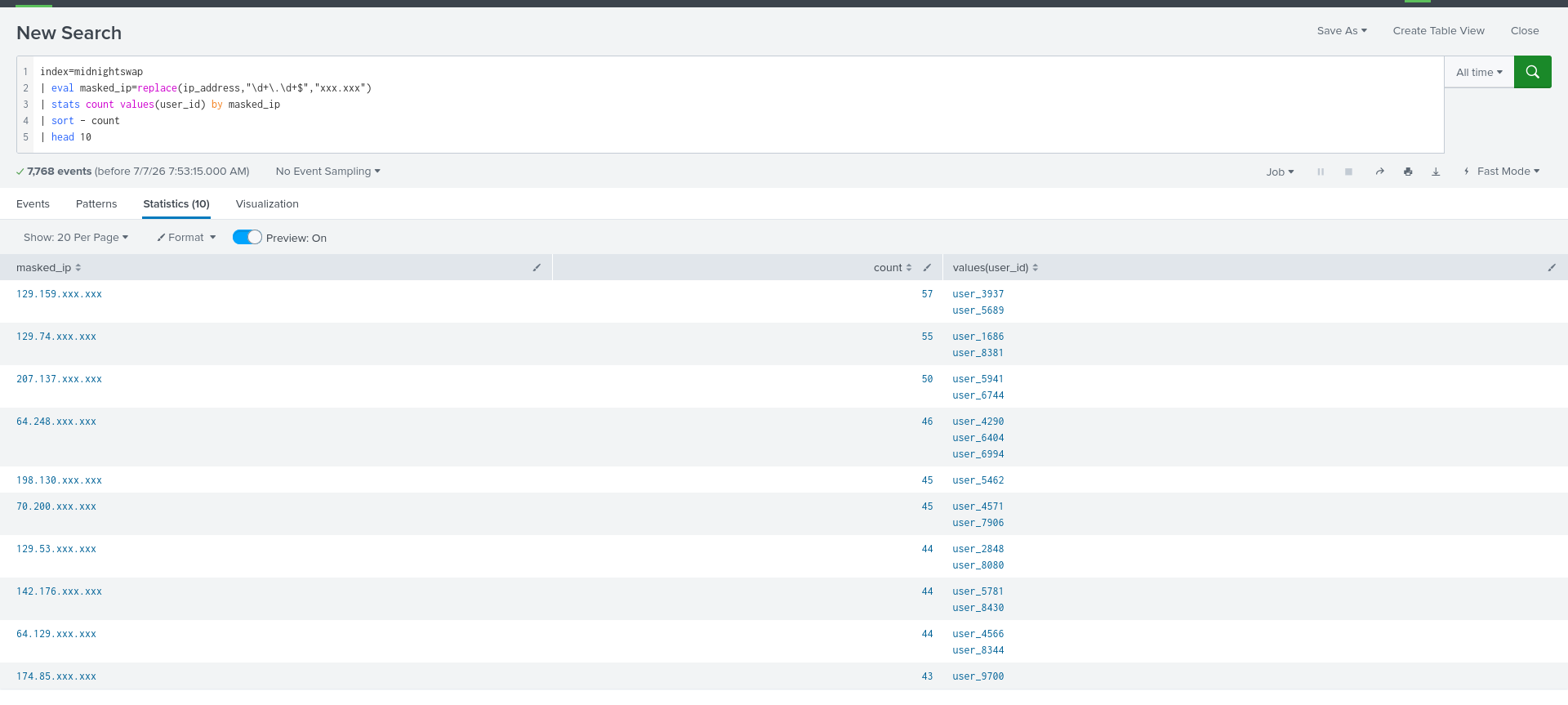Sort by values(user_id) column header

tap(996, 267)
